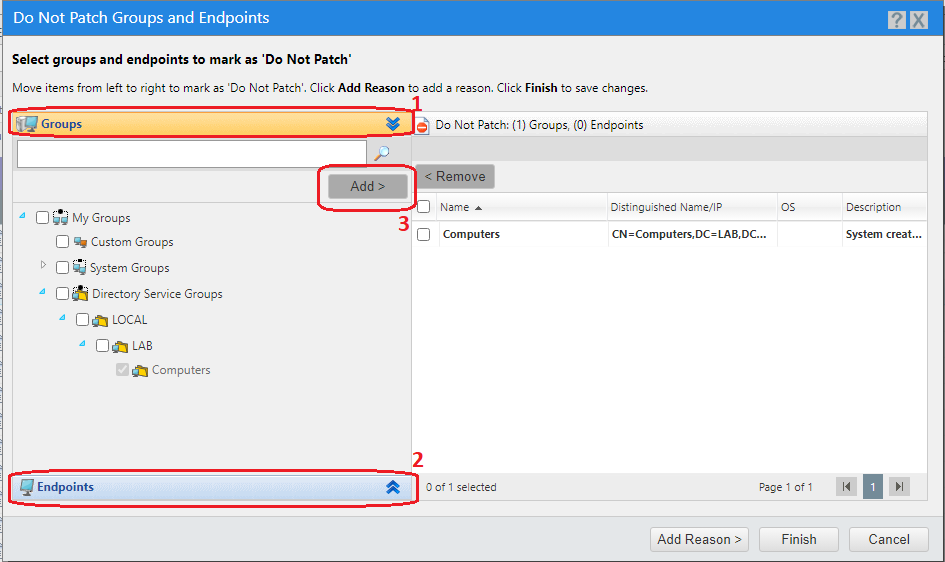Click the Computers folder icon in tree
Screen dimensions: 945x562
point(140,370)
